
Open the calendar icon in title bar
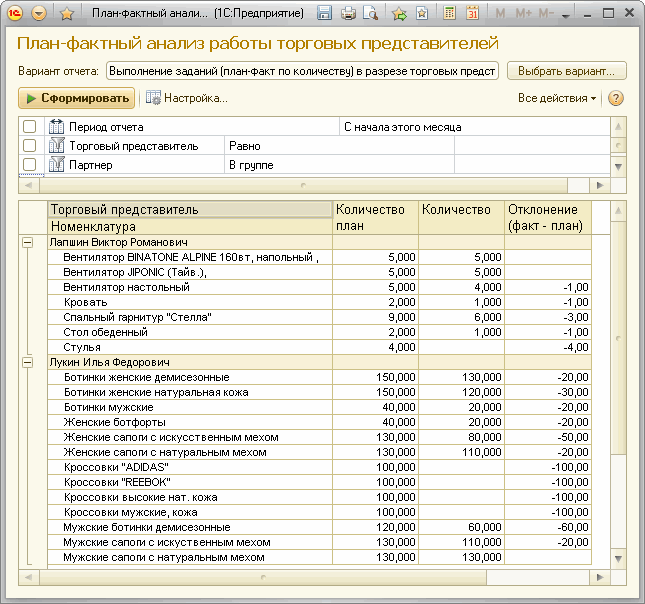pos(472,14)
